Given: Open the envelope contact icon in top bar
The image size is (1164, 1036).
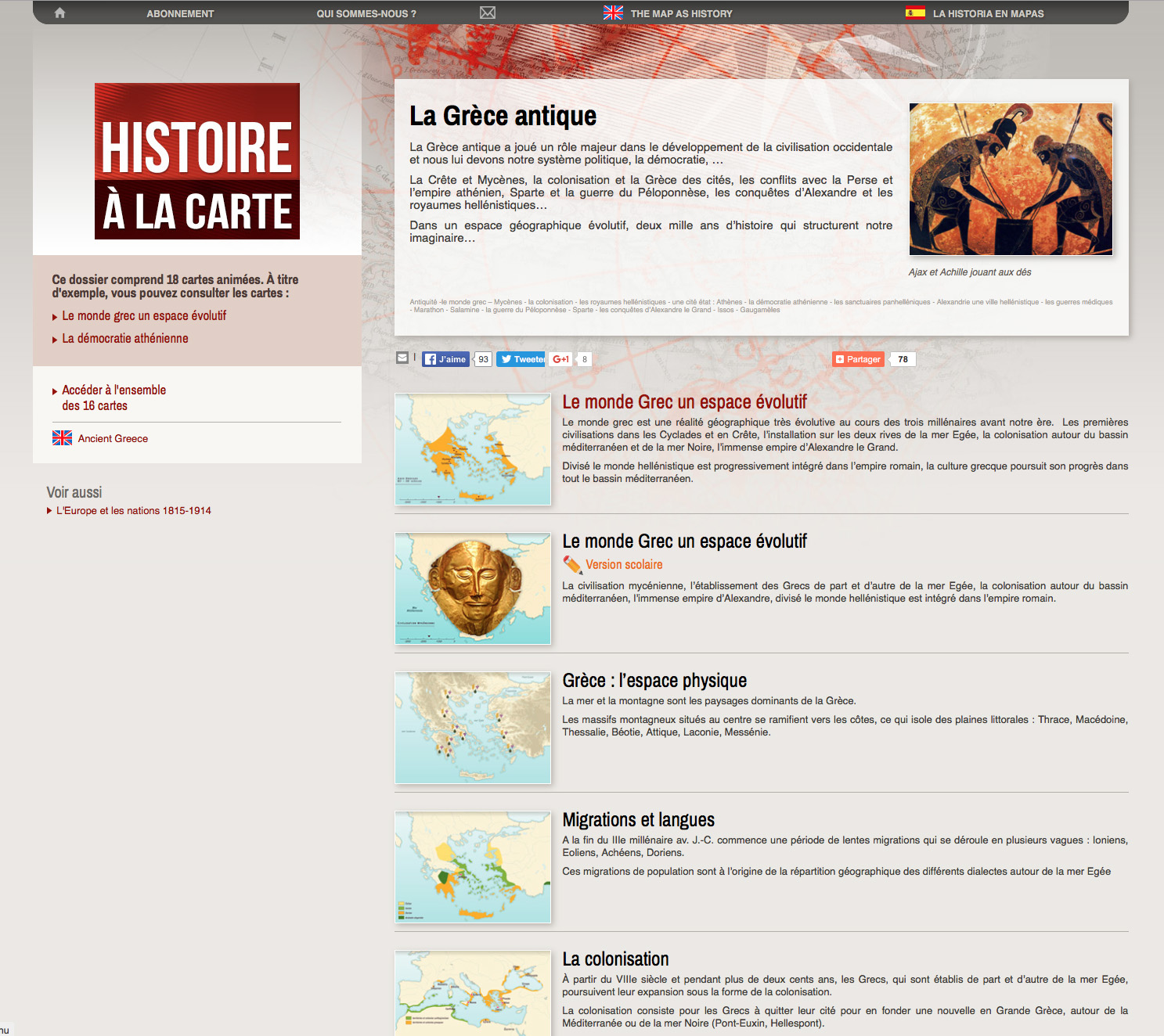Looking at the screenshot, I should pyautogui.click(x=488, y=13).
